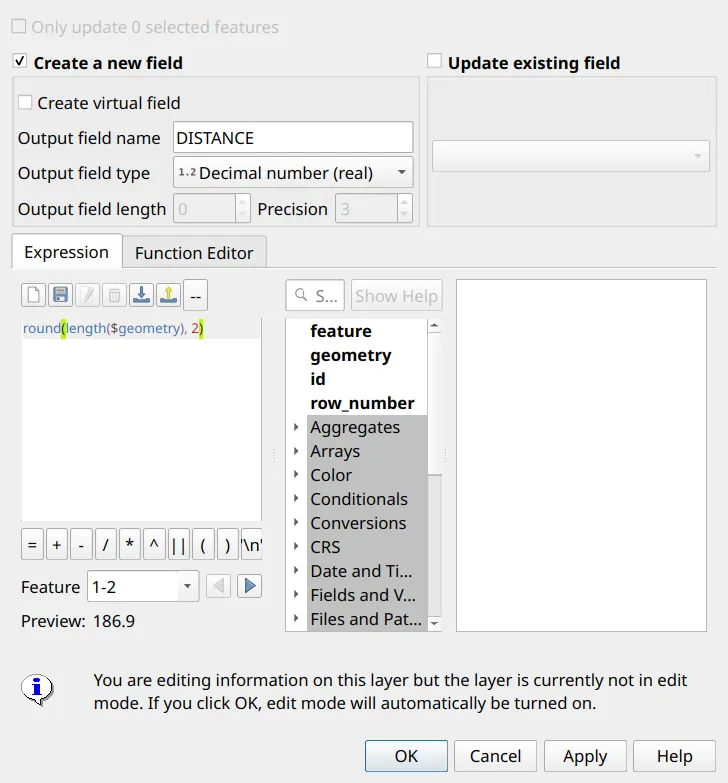Screen dimensions: 728x783
Task: Check Update existing field option
Action: pyautogui.click(x=434, y=61)
